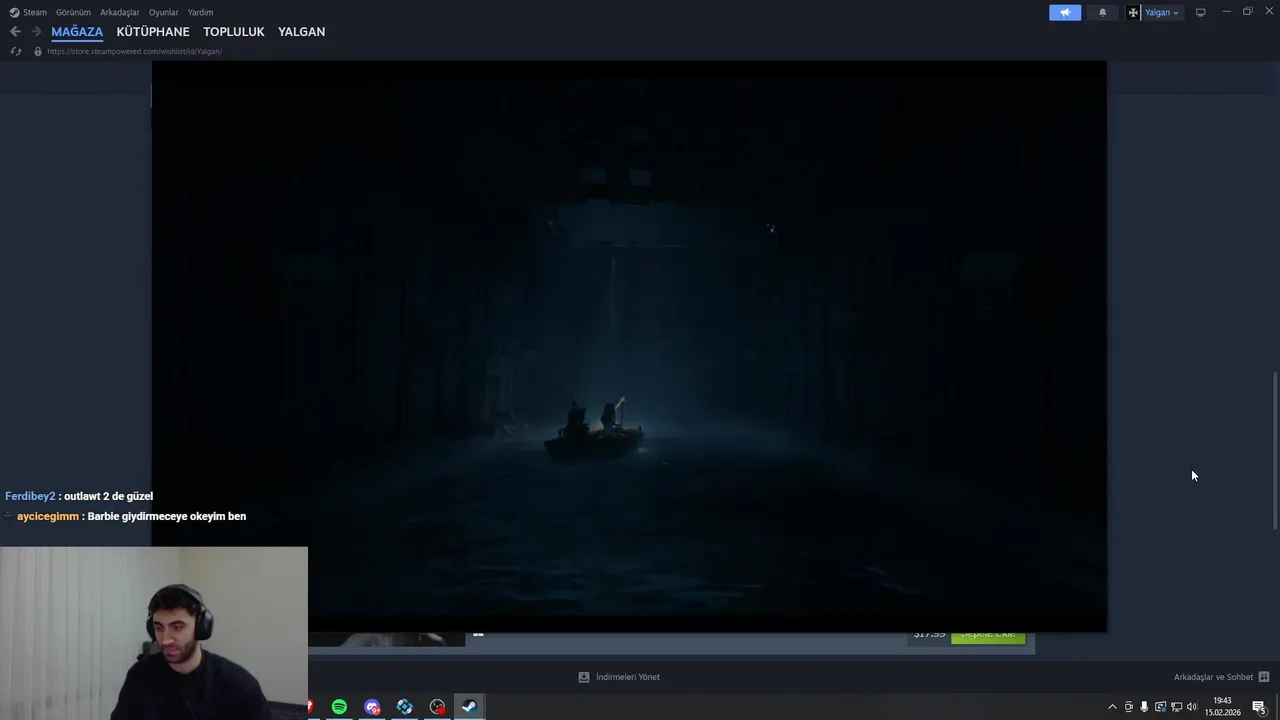1280x720 pixels.
Task: Expand the Yalgan account dropdown
Action: [x=1175, y=13]
